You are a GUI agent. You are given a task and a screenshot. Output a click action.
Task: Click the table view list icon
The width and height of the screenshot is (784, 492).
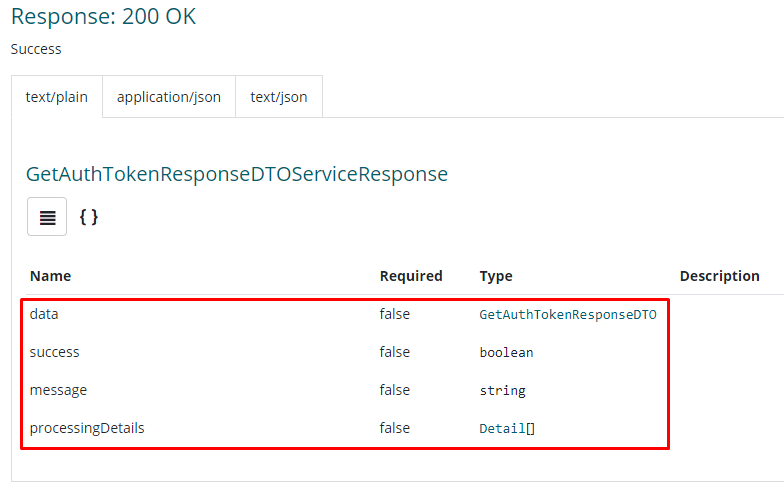point(47,217)
